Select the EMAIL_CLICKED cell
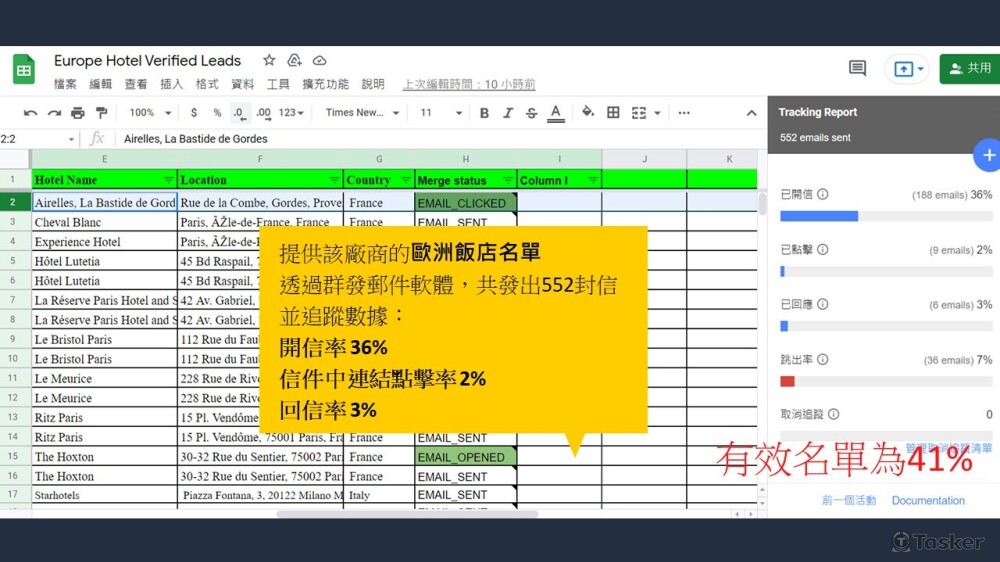This screenshot has height=562, width=1000. (466, 203)
